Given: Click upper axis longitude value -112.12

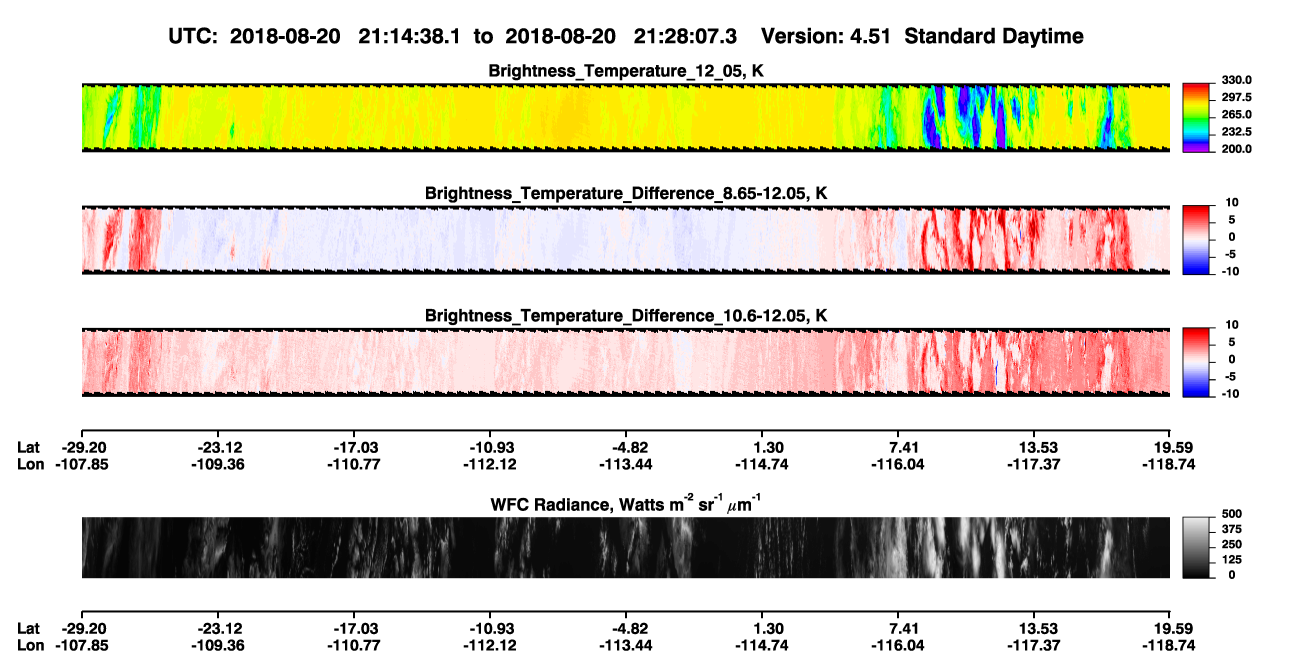Looking at the screenshot, I should click(491, 464).
